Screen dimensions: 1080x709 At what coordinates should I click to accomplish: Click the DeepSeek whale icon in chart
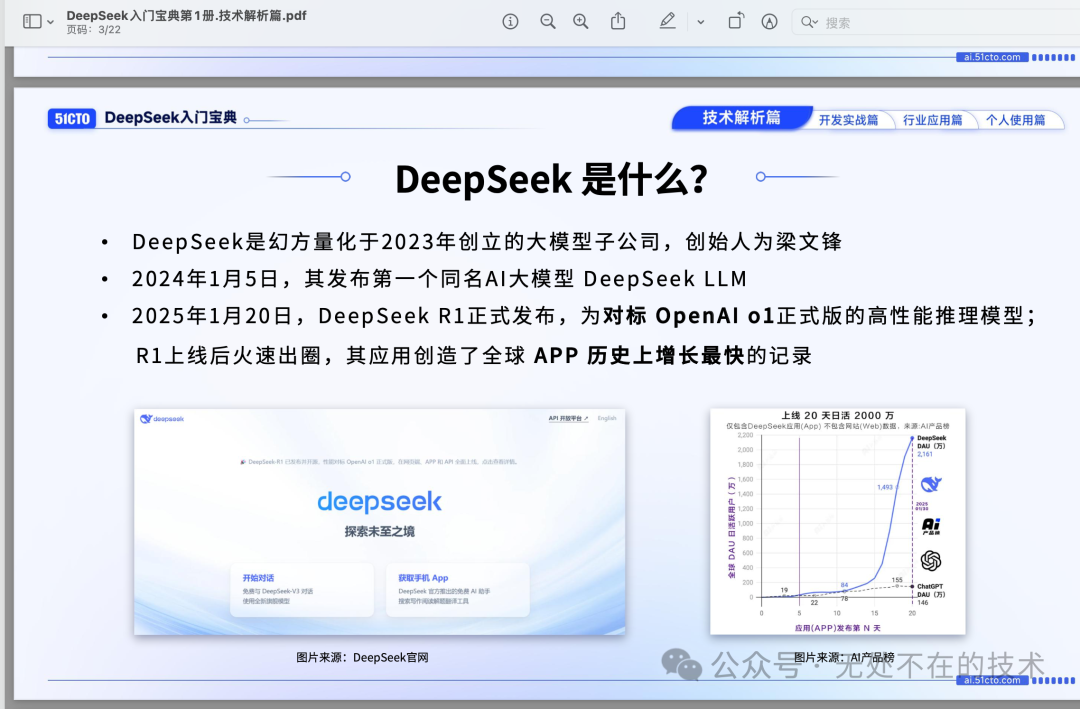pyautogui.click(x=931, y=484)
